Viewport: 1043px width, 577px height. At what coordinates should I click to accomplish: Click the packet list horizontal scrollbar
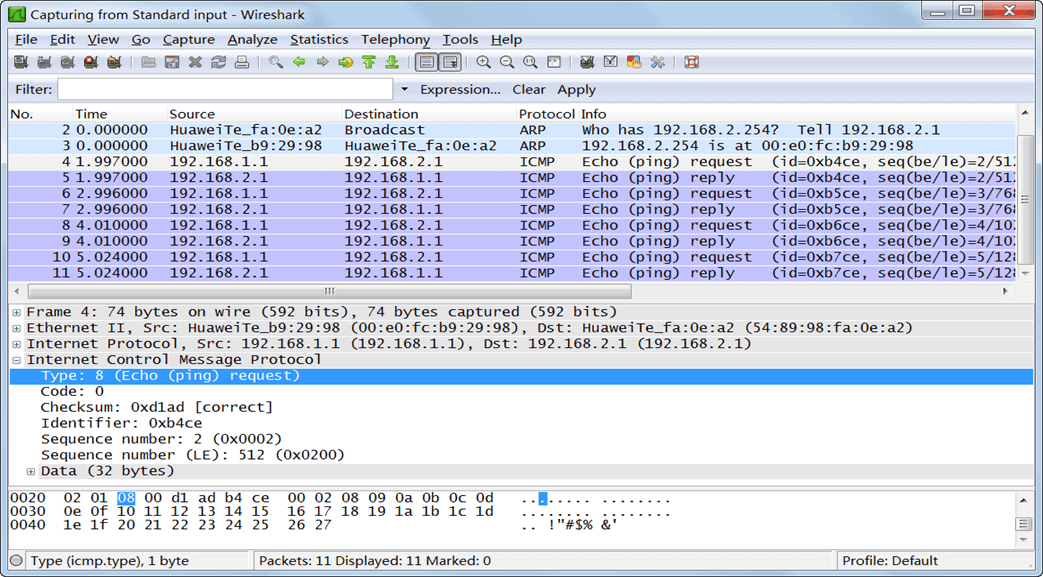tap(330, 292)
